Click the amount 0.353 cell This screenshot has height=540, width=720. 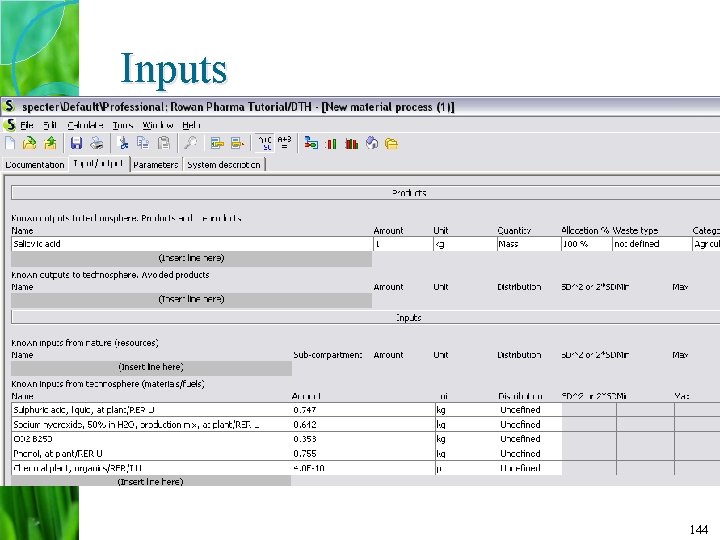(x=363, y=439)
